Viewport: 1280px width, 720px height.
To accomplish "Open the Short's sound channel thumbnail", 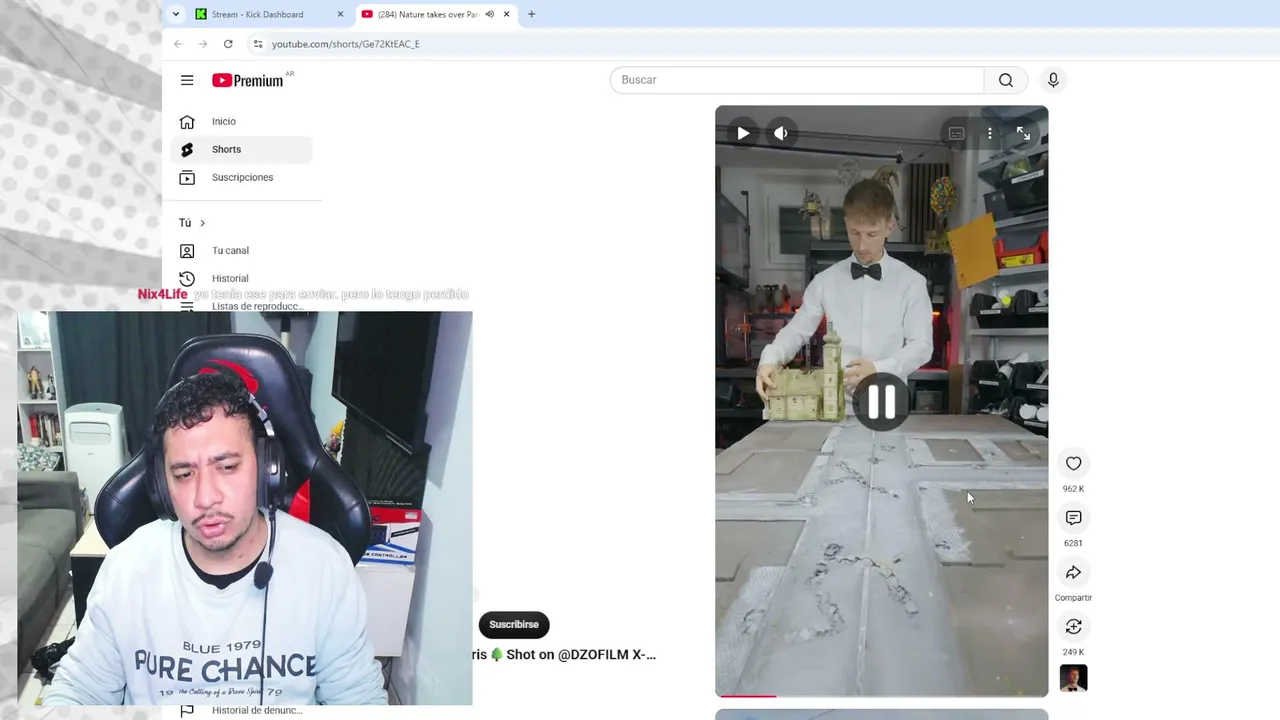I will click(x=1073, y=678).
